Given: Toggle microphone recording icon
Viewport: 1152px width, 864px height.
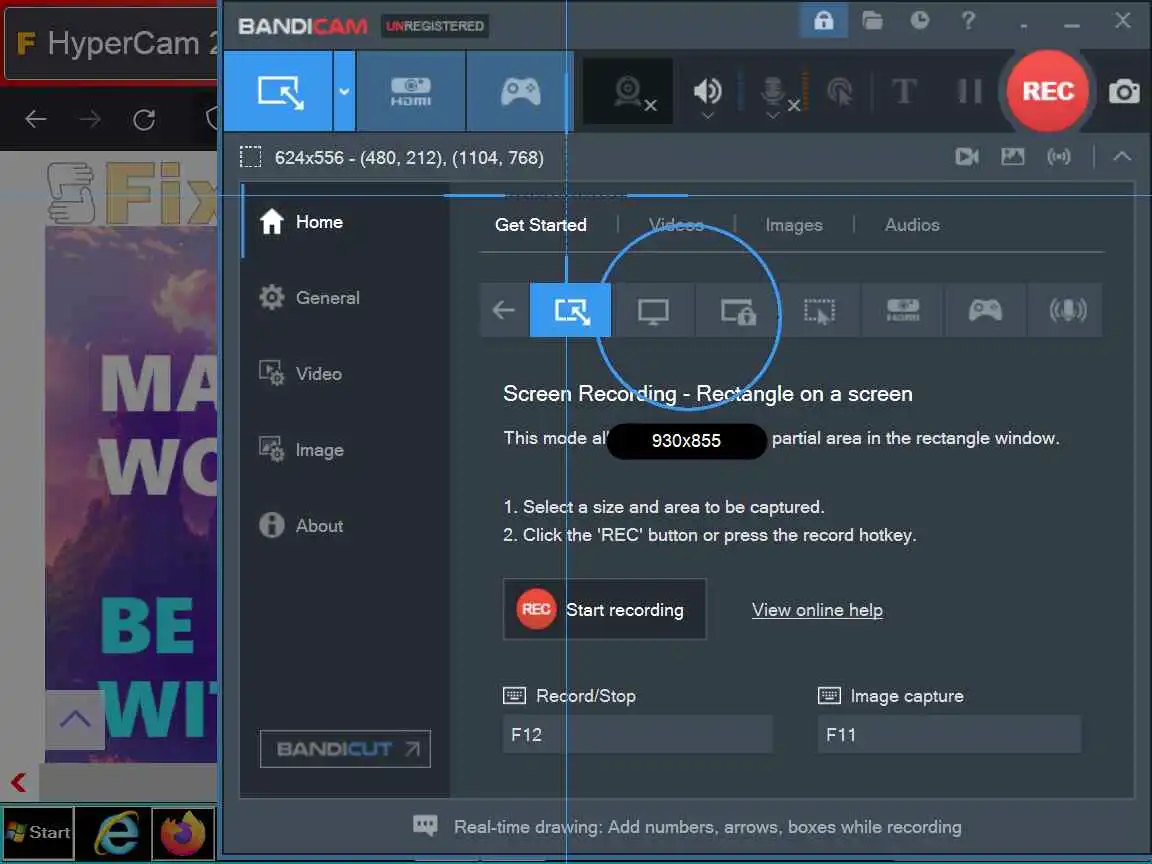Looking at the screenshot, I should (773, 93).
